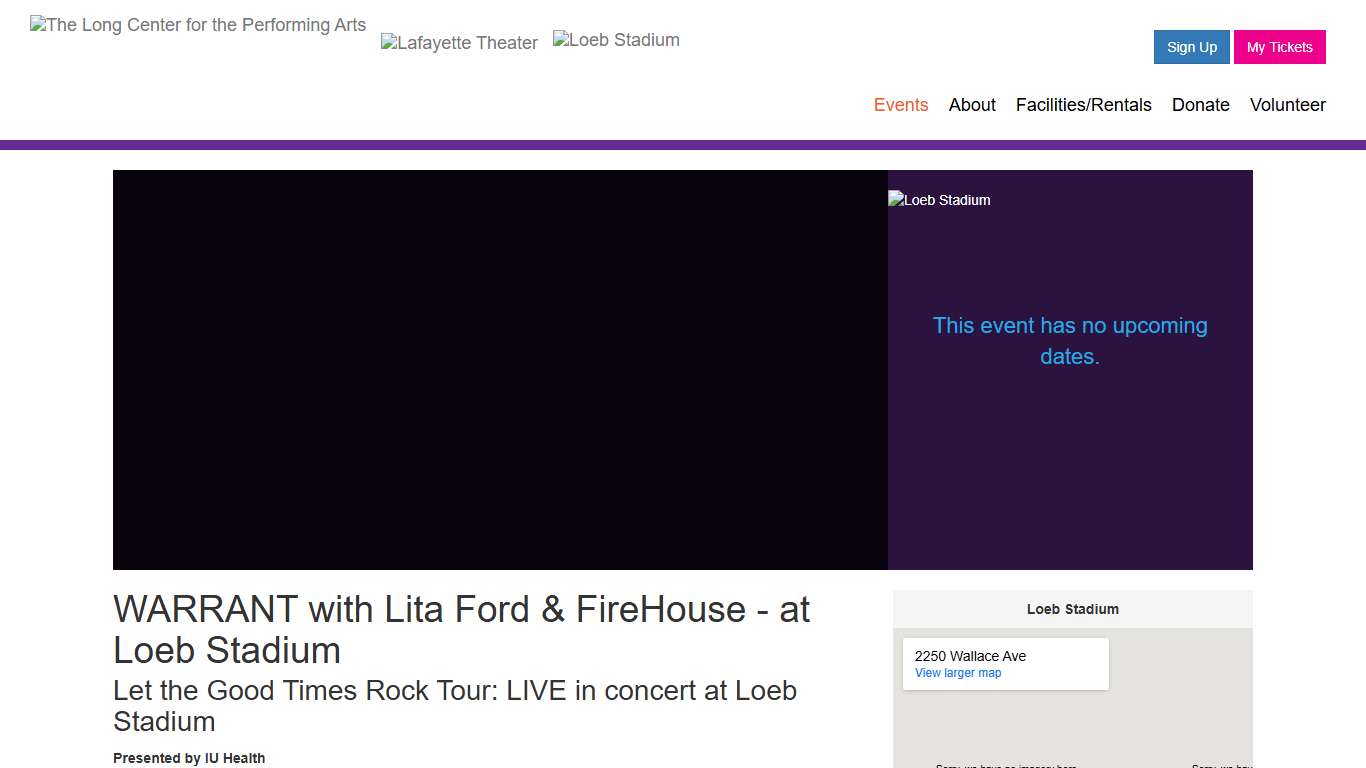Select the Lafayette Theater logo
The image size is (1366, 768).
coord(459,42)
